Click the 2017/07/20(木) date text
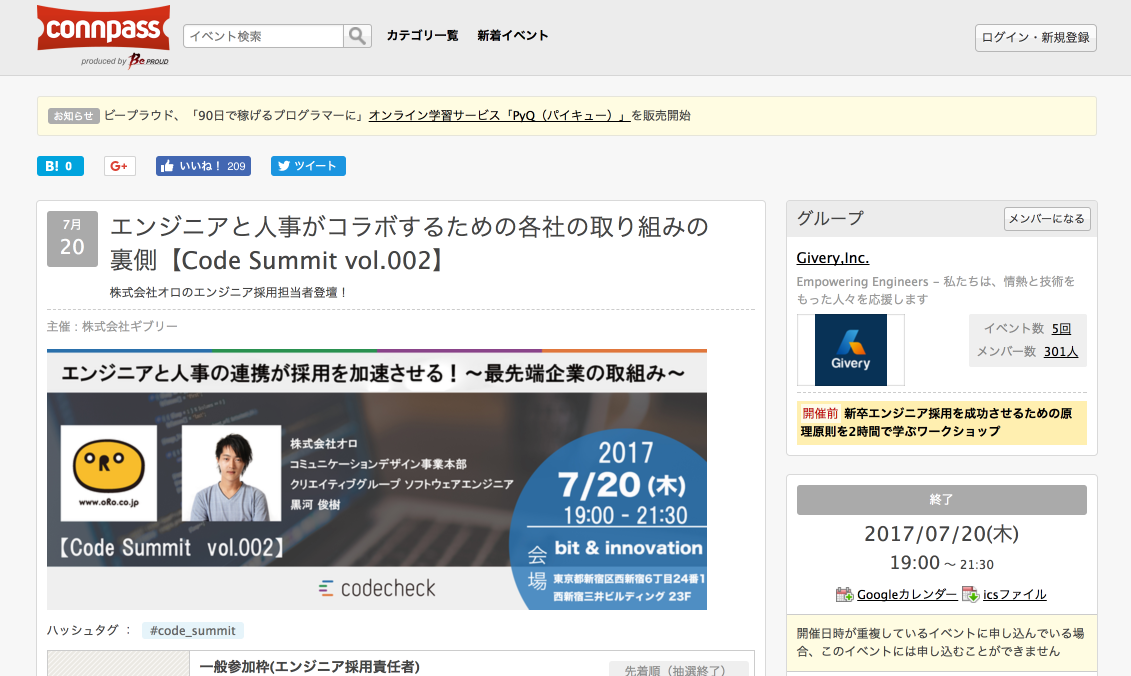The height and width of the screenshot is (676, 1131). tap(941, 534)
